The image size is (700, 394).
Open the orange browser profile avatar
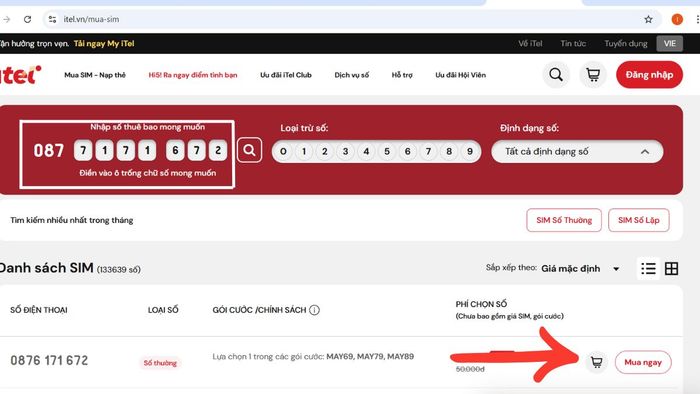(x=677, y=19)
